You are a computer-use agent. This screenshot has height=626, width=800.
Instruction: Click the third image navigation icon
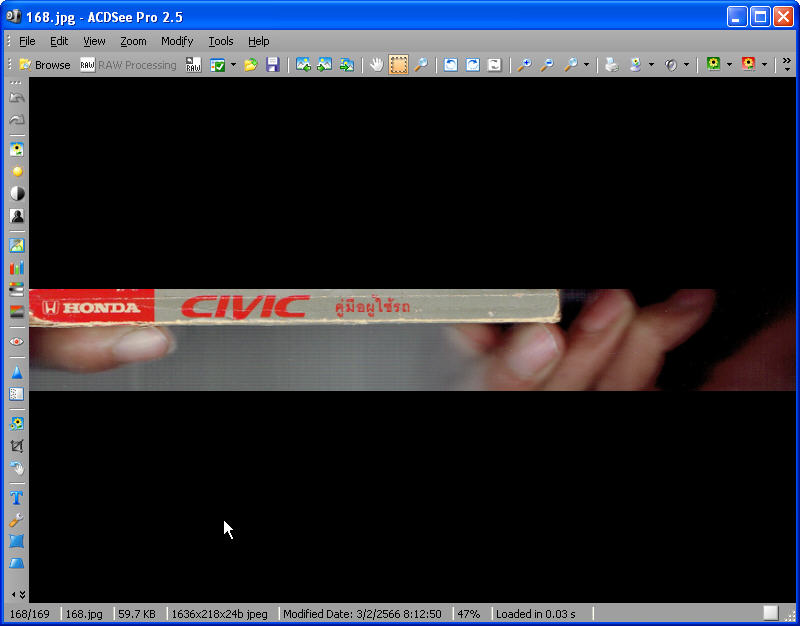pos(347,65)
